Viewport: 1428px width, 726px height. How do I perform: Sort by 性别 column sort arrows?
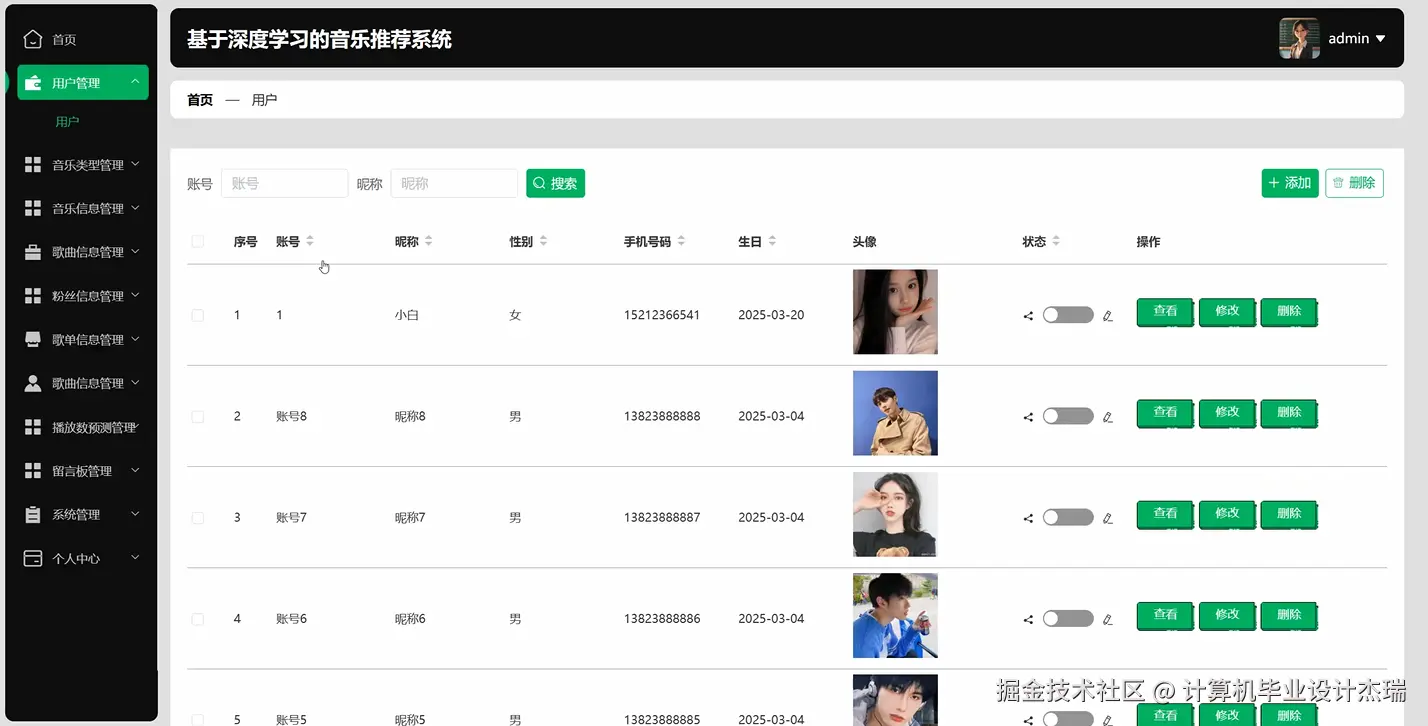click(x=543, y=241)
